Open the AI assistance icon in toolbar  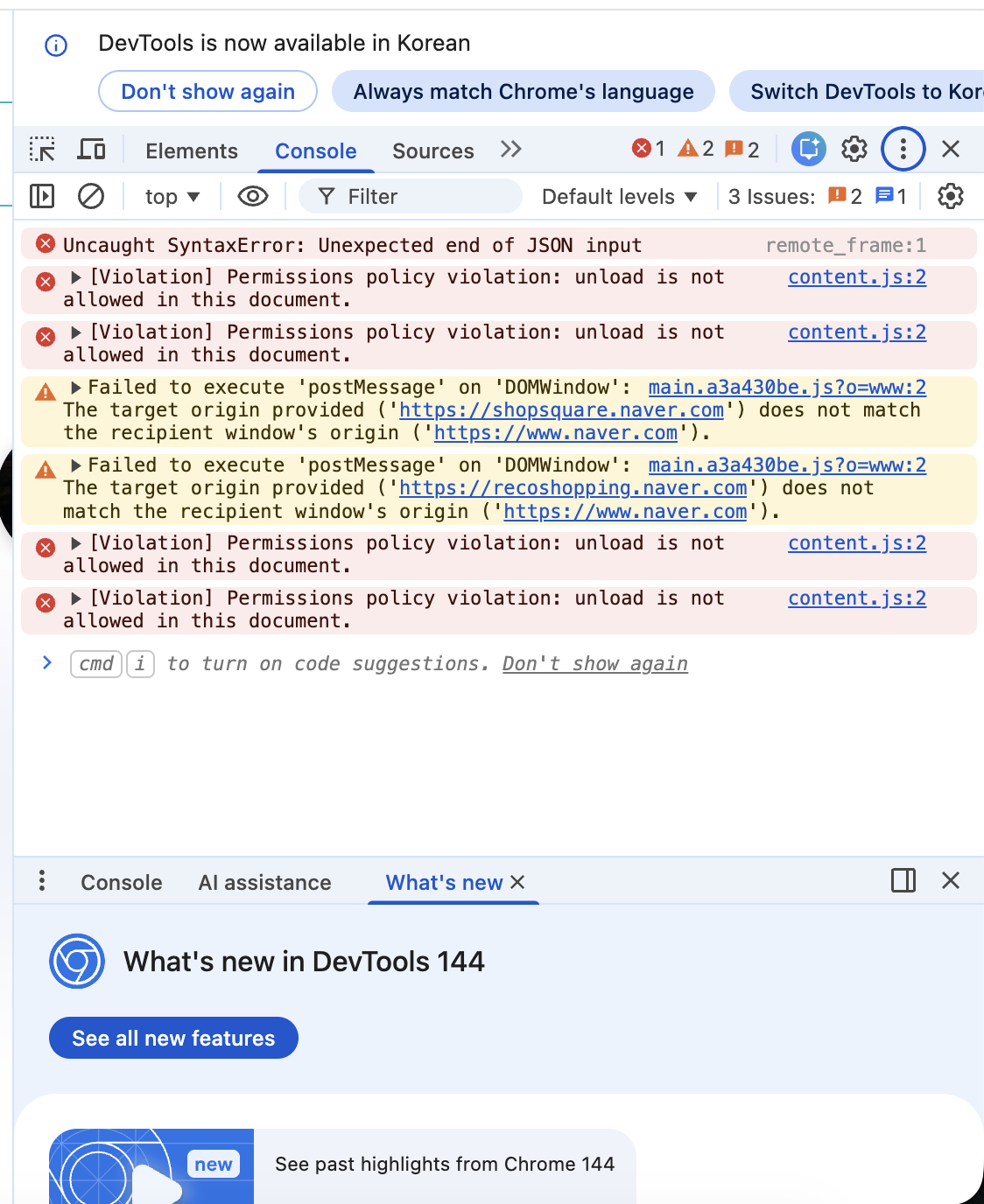[809, 149]
